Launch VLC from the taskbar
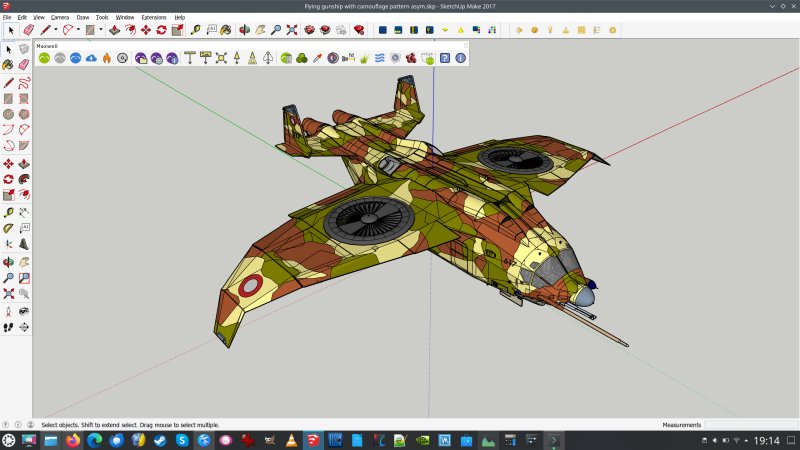The width and height of the screenshot is (800, 450). tap(291, 440)
